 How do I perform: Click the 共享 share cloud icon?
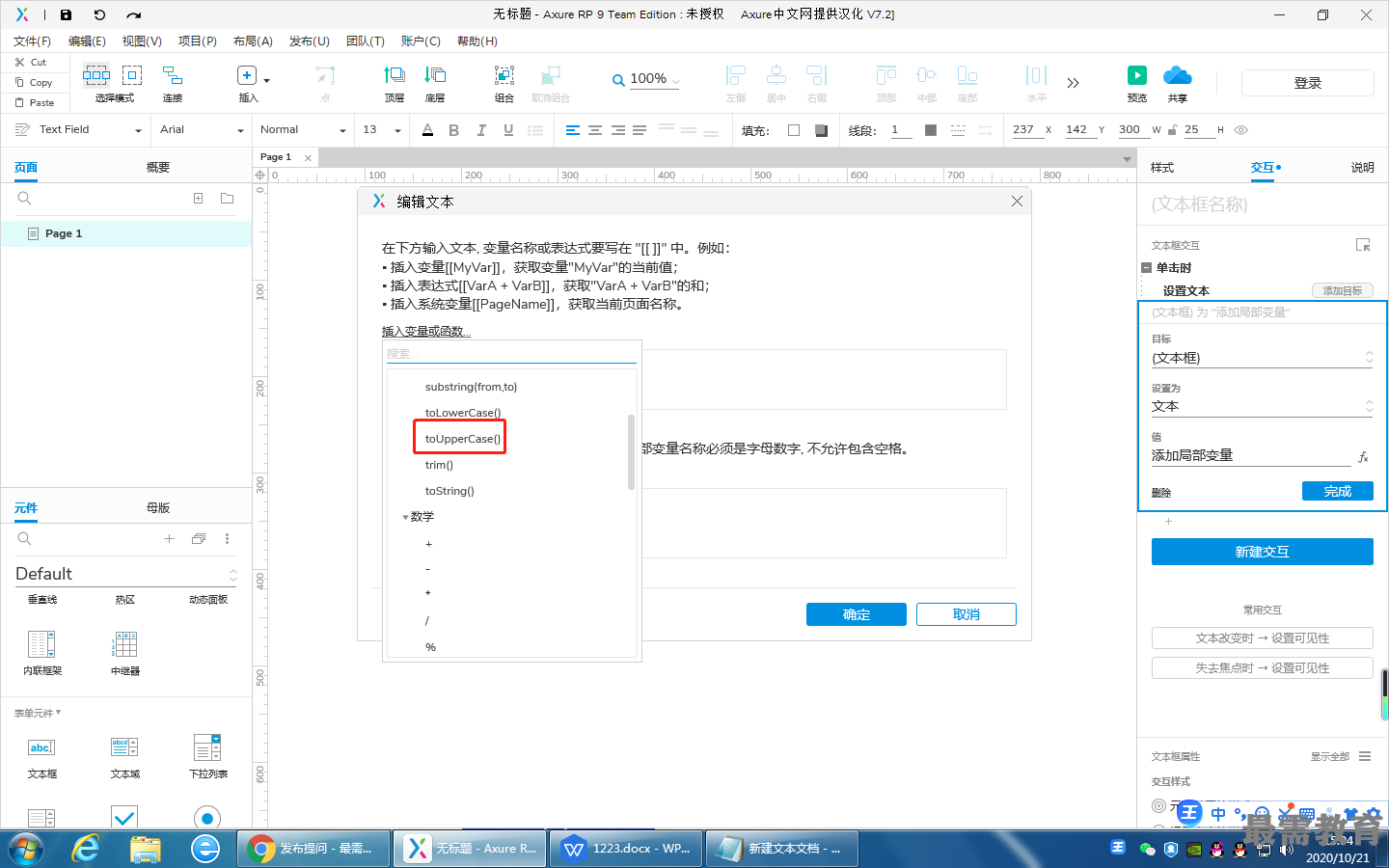point(1178,75)
